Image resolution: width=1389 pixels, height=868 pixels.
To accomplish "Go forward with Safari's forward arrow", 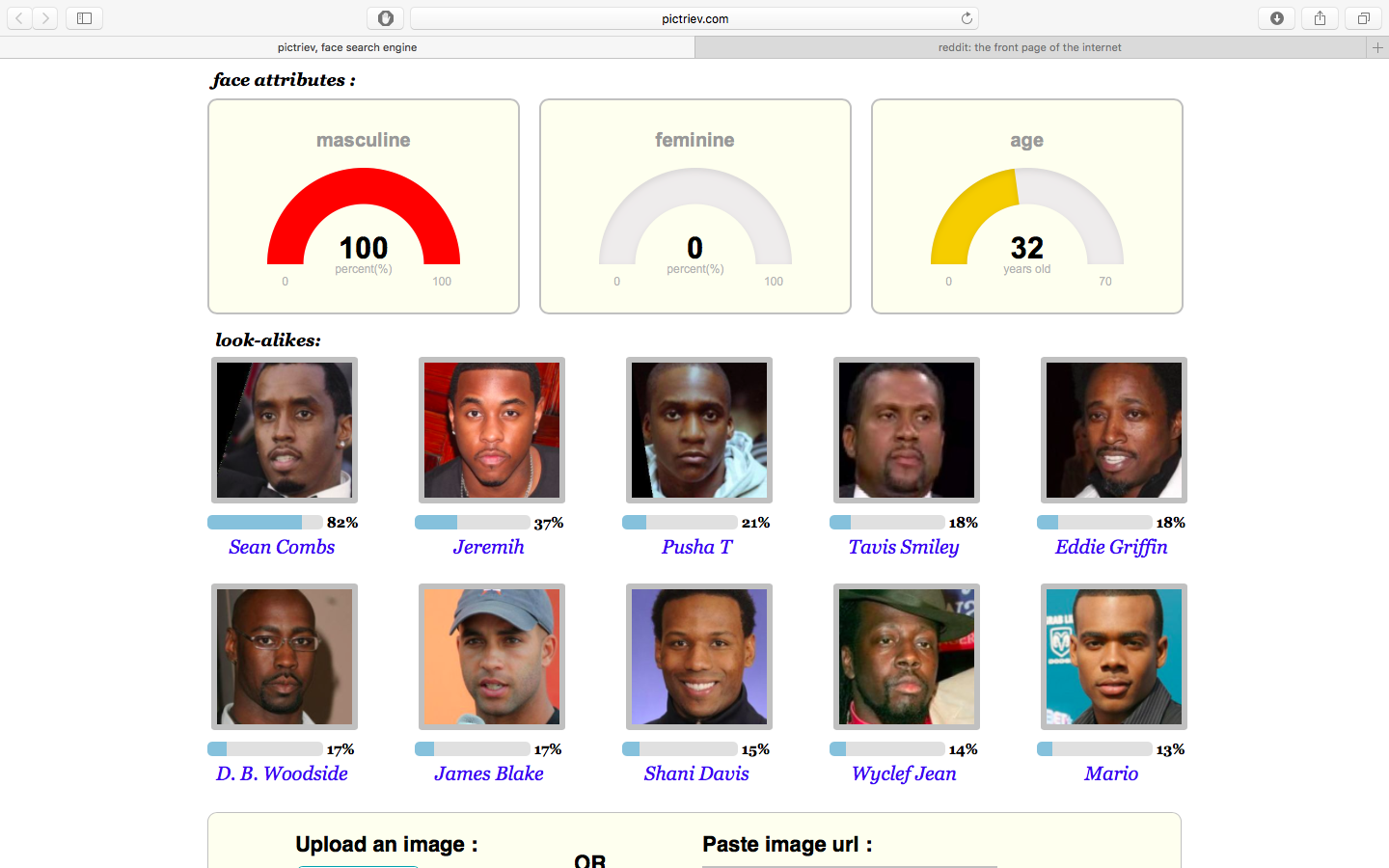I will click(45, 18).
